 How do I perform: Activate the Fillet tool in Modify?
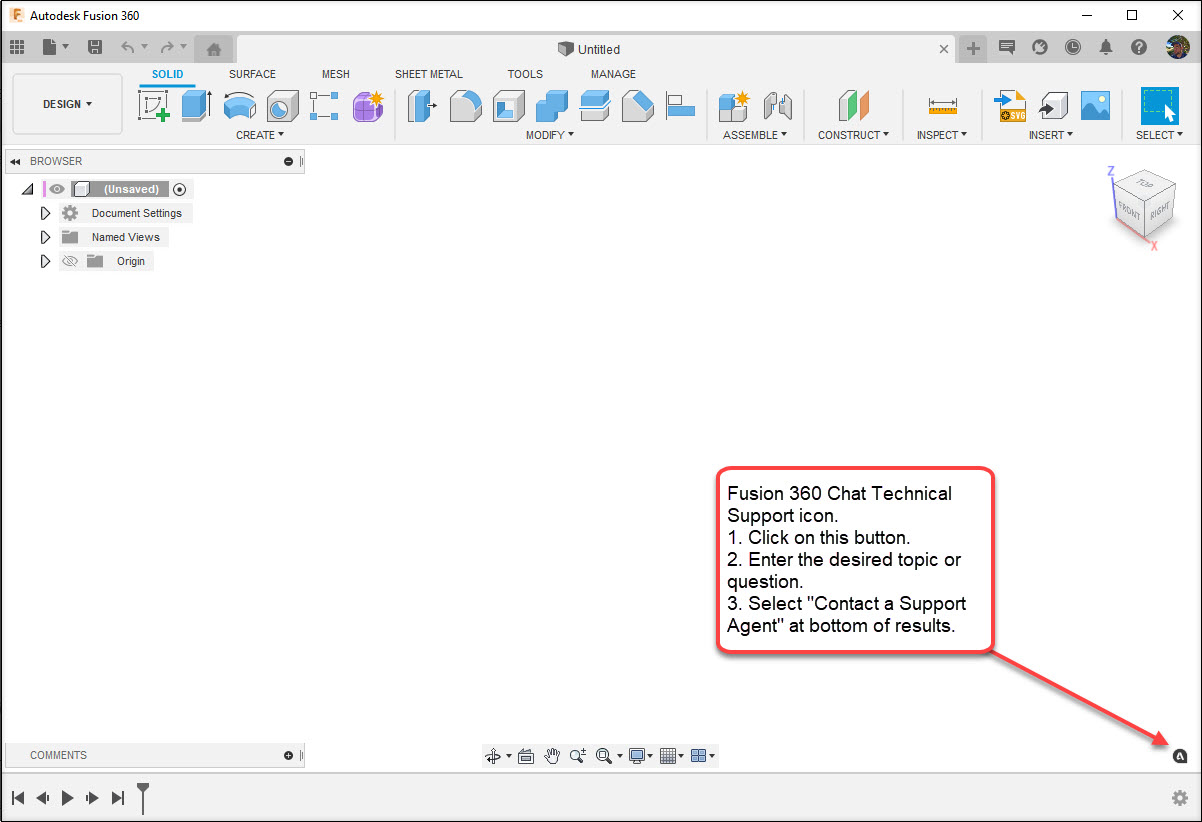click(x=466, y=105)
